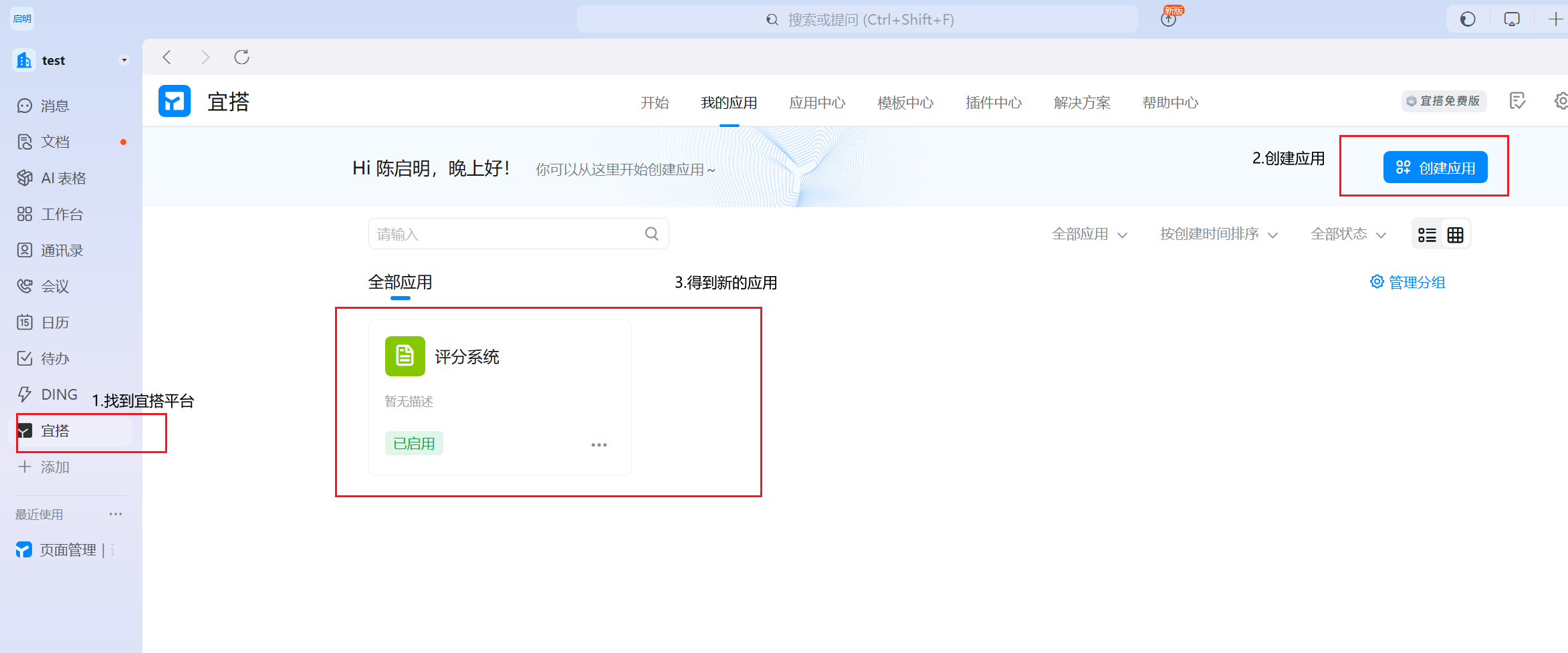Click the blue 创建应用 button
This screenshot has height=653, width=1568.
[1435, 167]
